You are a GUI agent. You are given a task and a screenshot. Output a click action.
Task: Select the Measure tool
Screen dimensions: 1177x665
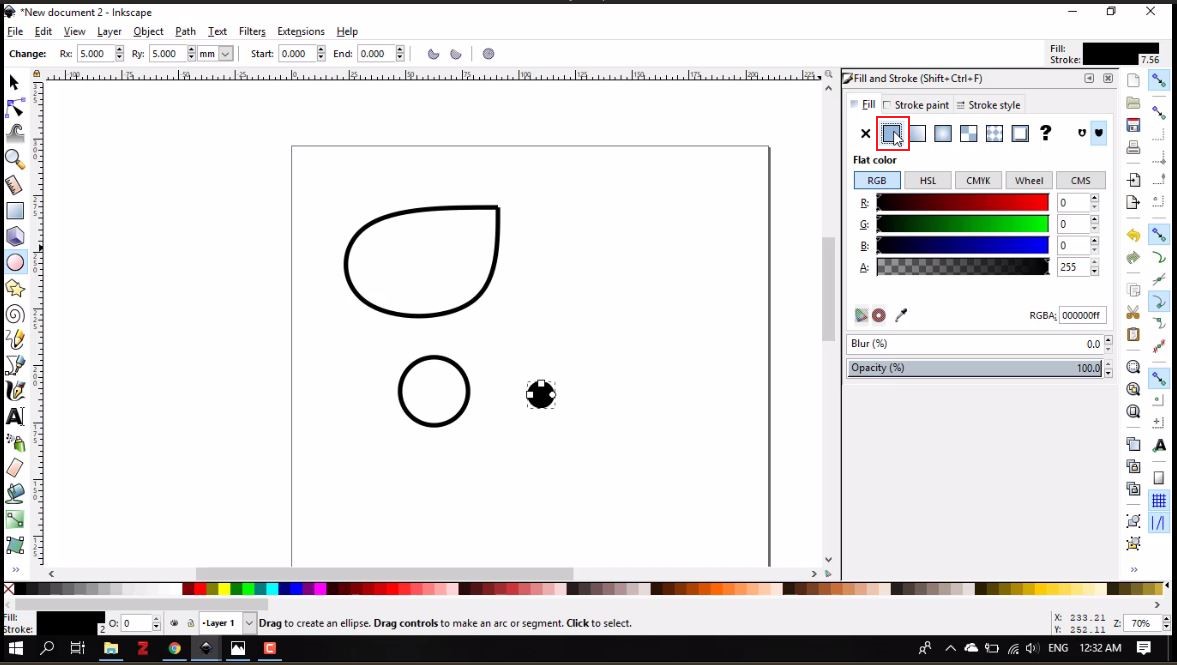pyautogui.click(x=14, y=185)
